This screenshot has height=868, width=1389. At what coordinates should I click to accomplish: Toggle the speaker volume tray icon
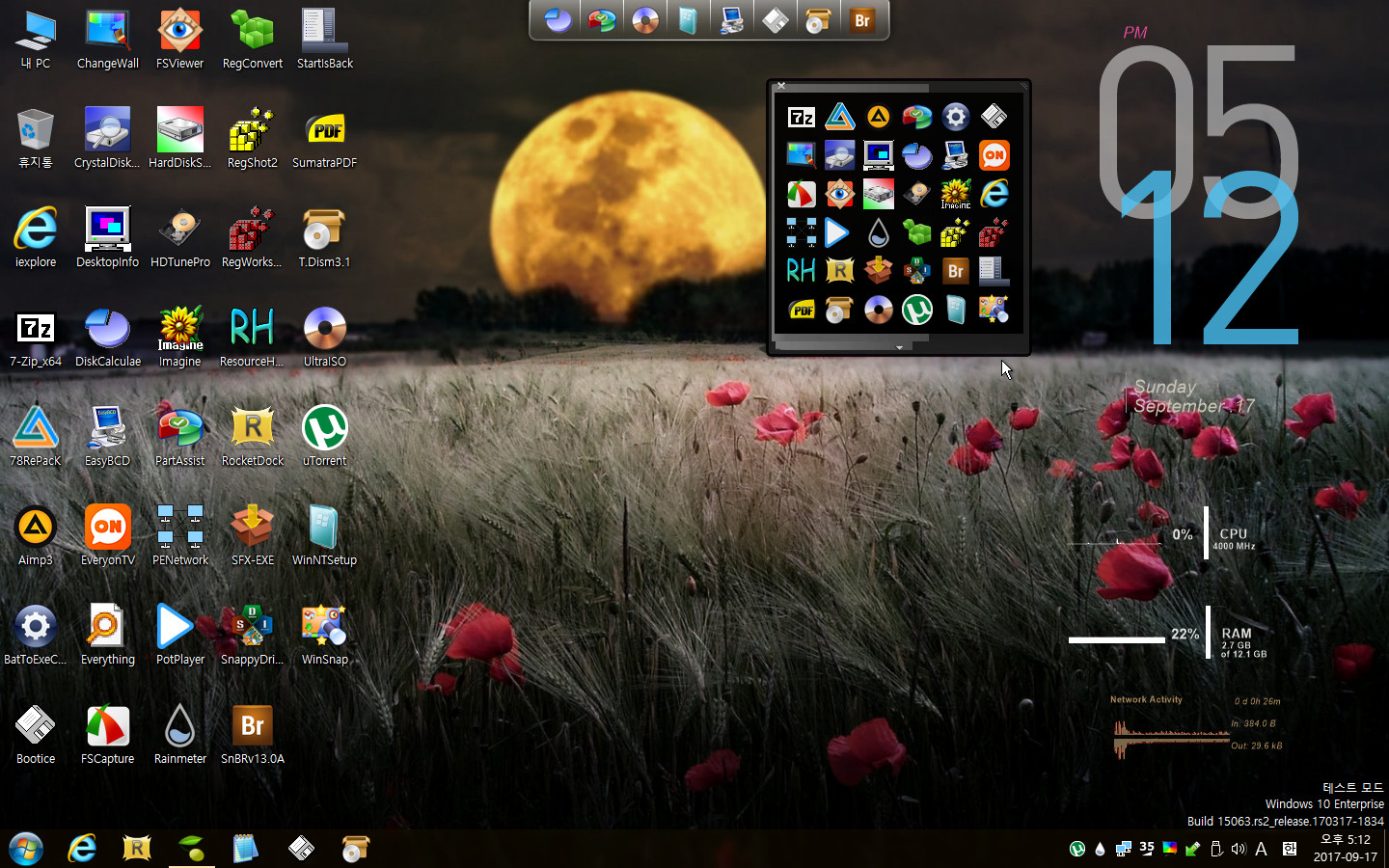1239,850
